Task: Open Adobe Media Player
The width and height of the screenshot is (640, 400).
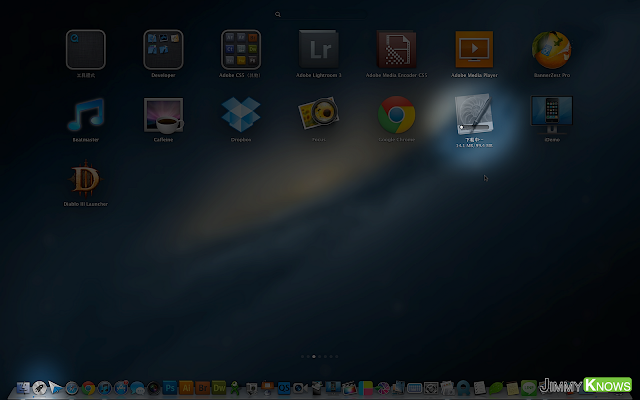Action: [474, 49]
